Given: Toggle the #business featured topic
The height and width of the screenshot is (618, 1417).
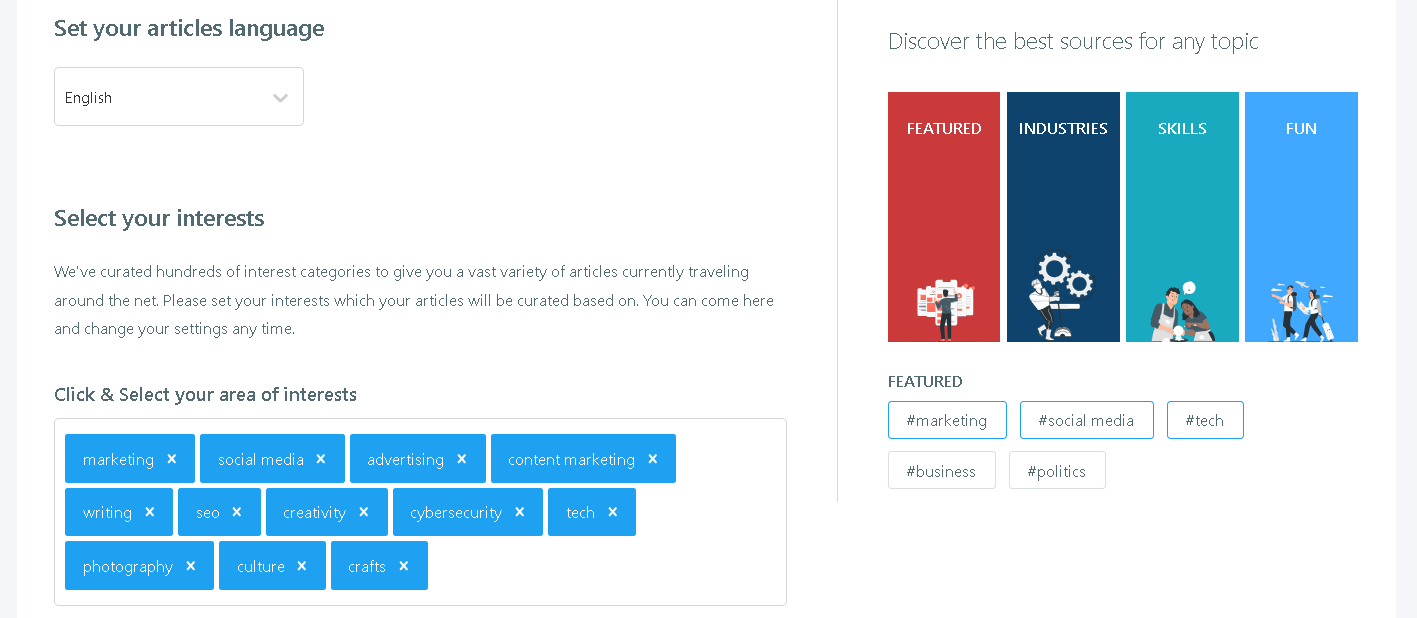Looking at the screenshot, I should (941, 470).
